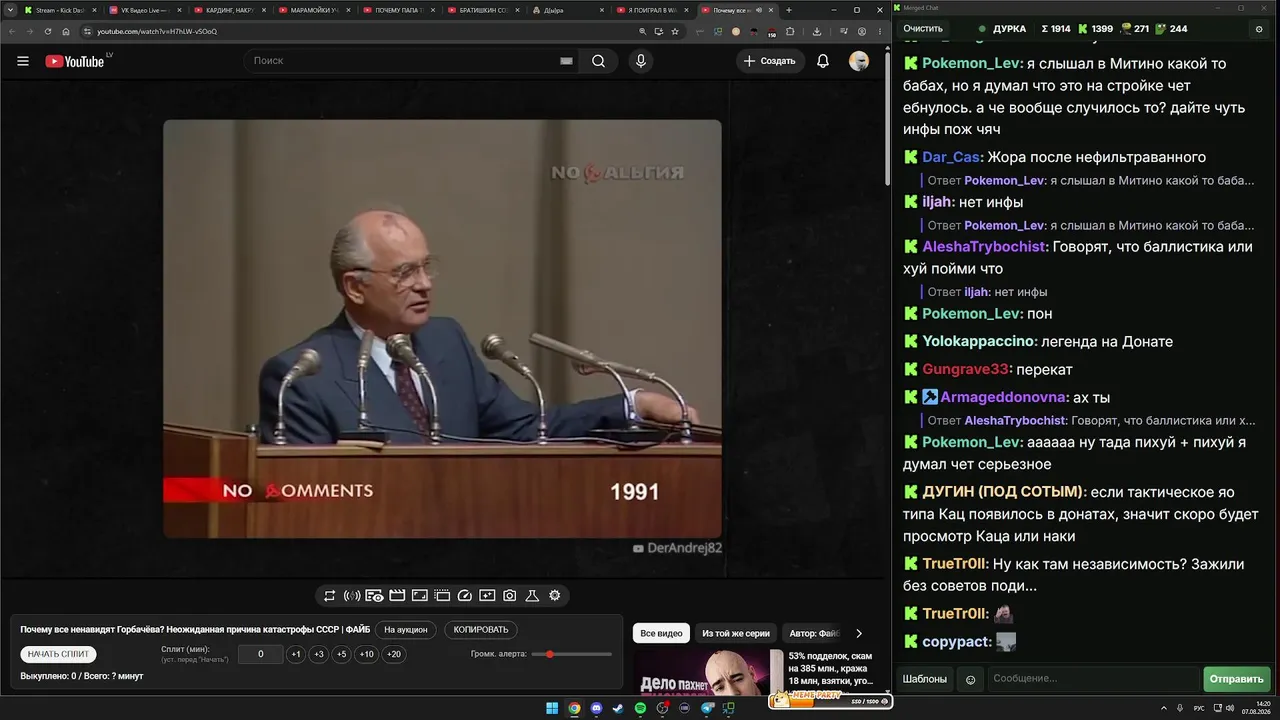Click the username 'Yolokappaccino' in chat
1280x720 pixels.
[978, 341]
